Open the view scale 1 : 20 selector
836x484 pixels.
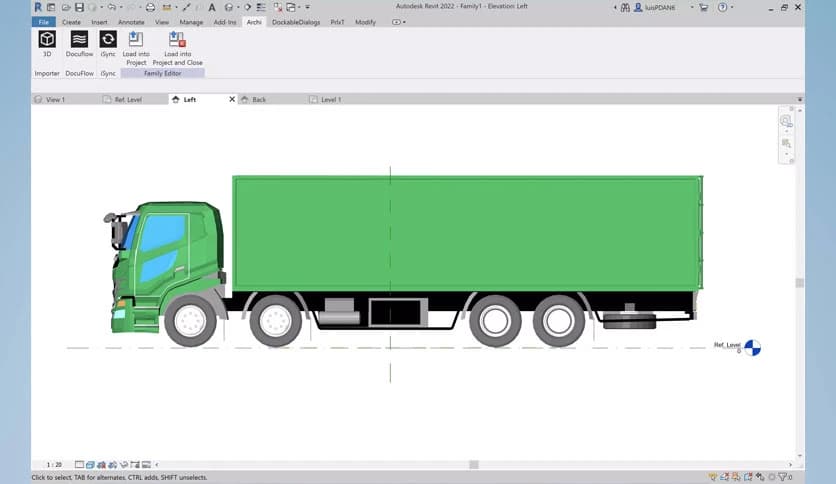[54, 464]
